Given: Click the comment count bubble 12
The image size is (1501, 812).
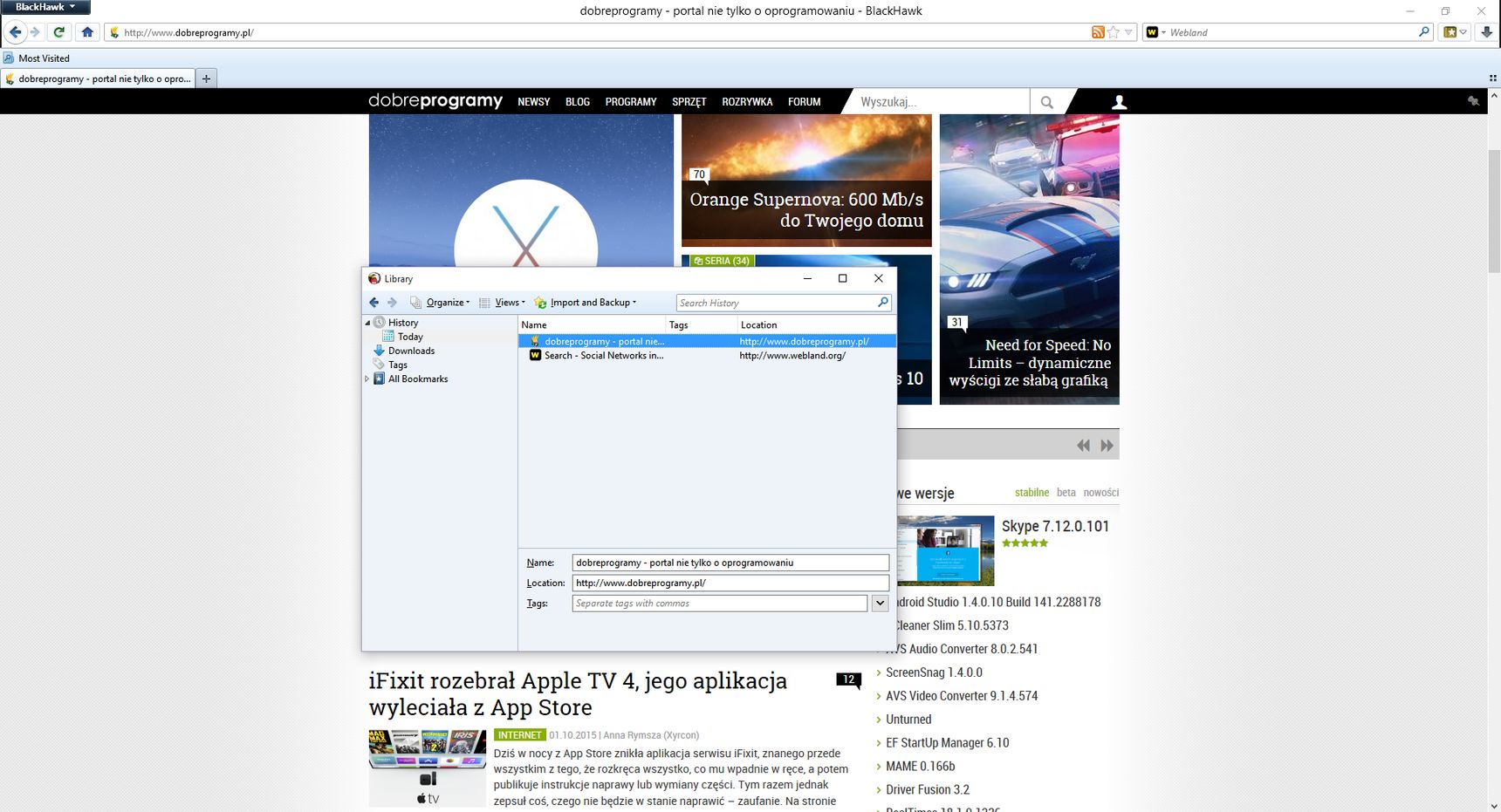Looking at the screenshot, I should point(848,680).
